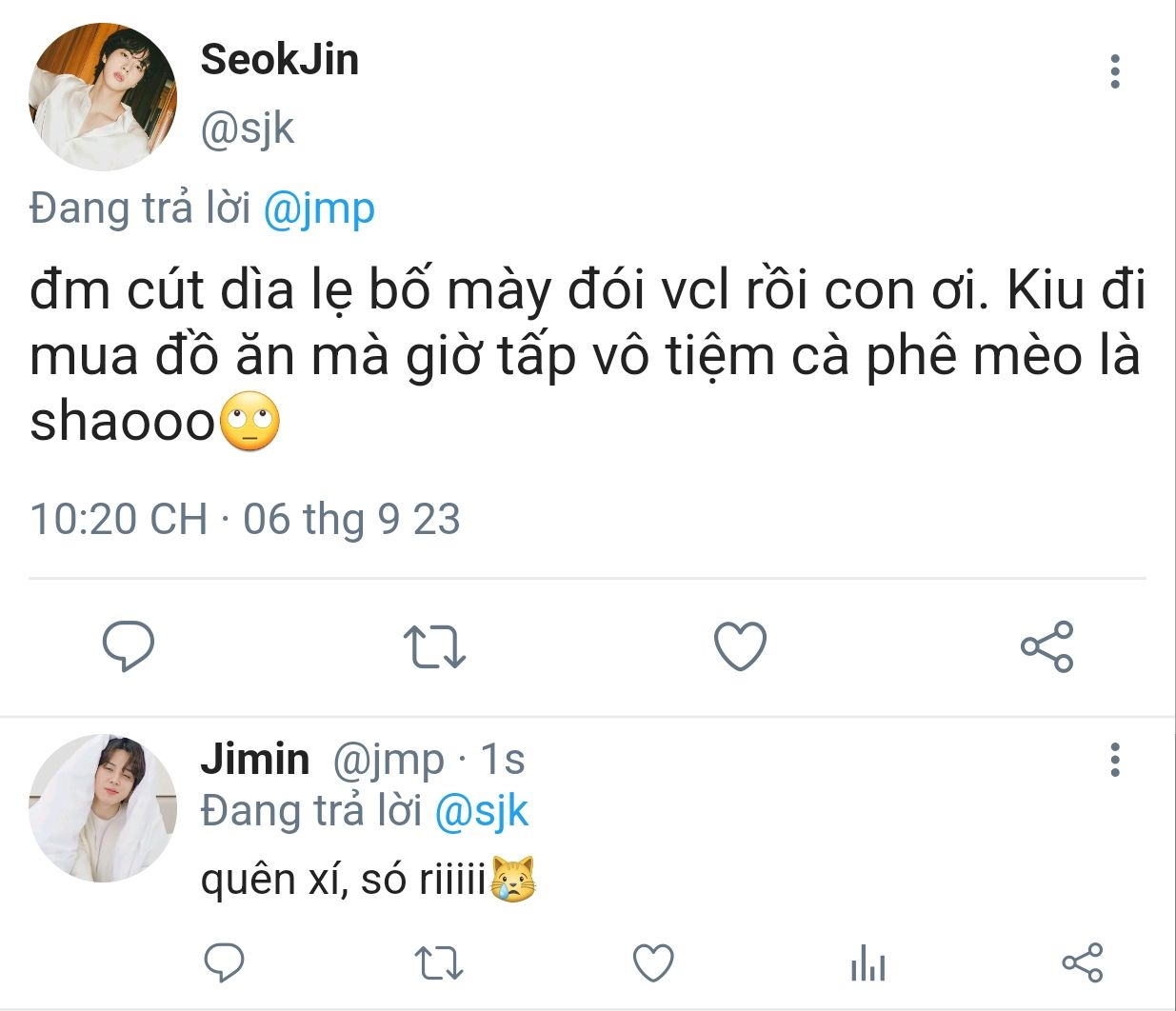Image resolution: width=1176 pixels, height=1011 pixels.
Task: Open the @jmp mention link
Action: pyautogui.click(x=318, y=208)
